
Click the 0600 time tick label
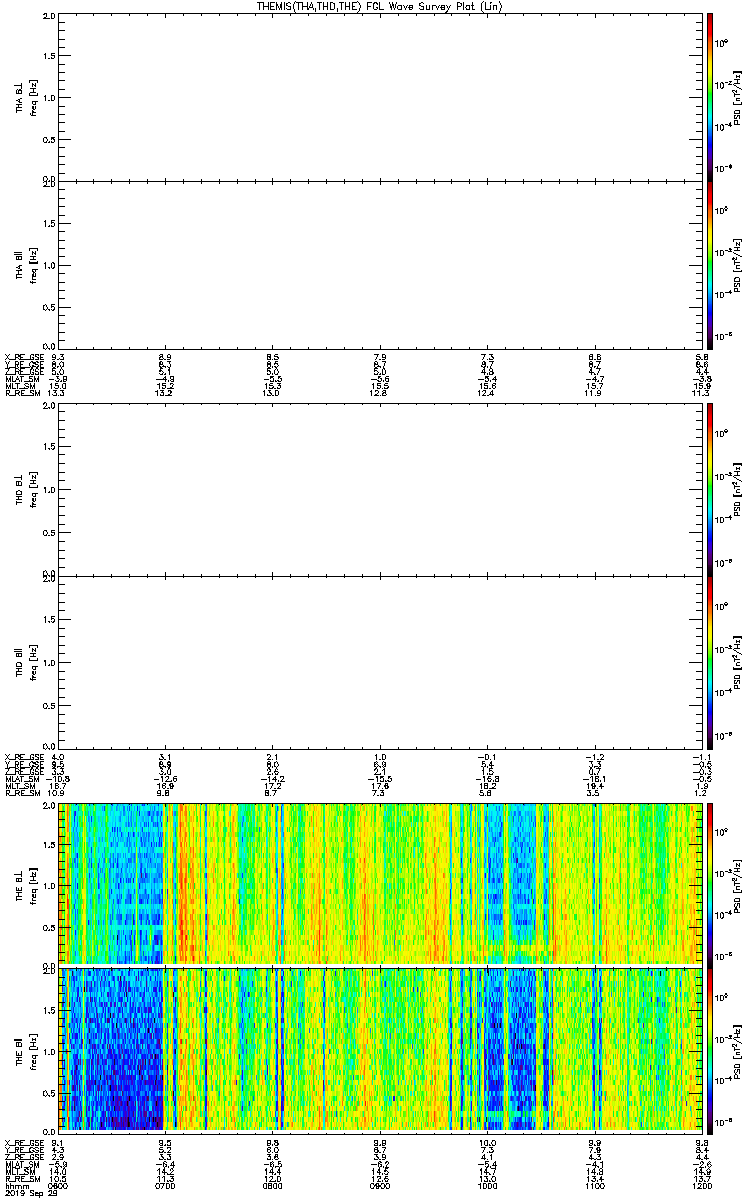click(60, 1185)
